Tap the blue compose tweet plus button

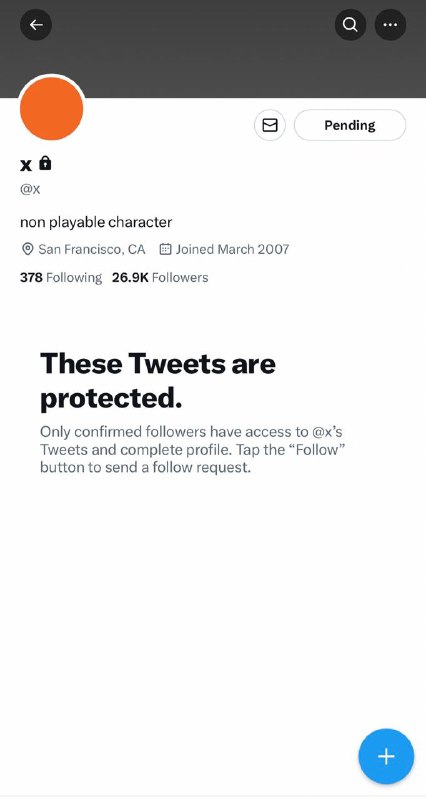tap(386, 756)
